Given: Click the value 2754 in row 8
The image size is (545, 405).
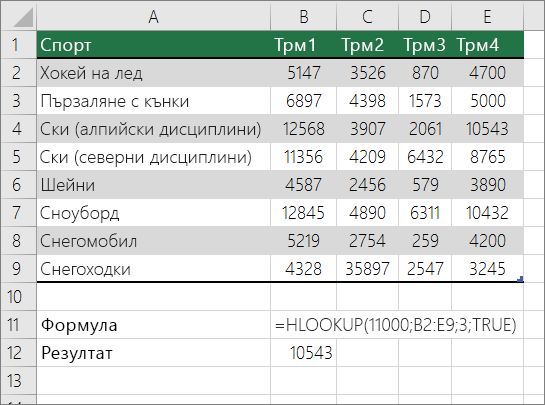Looking at the screenshot, I should [367, 241].
